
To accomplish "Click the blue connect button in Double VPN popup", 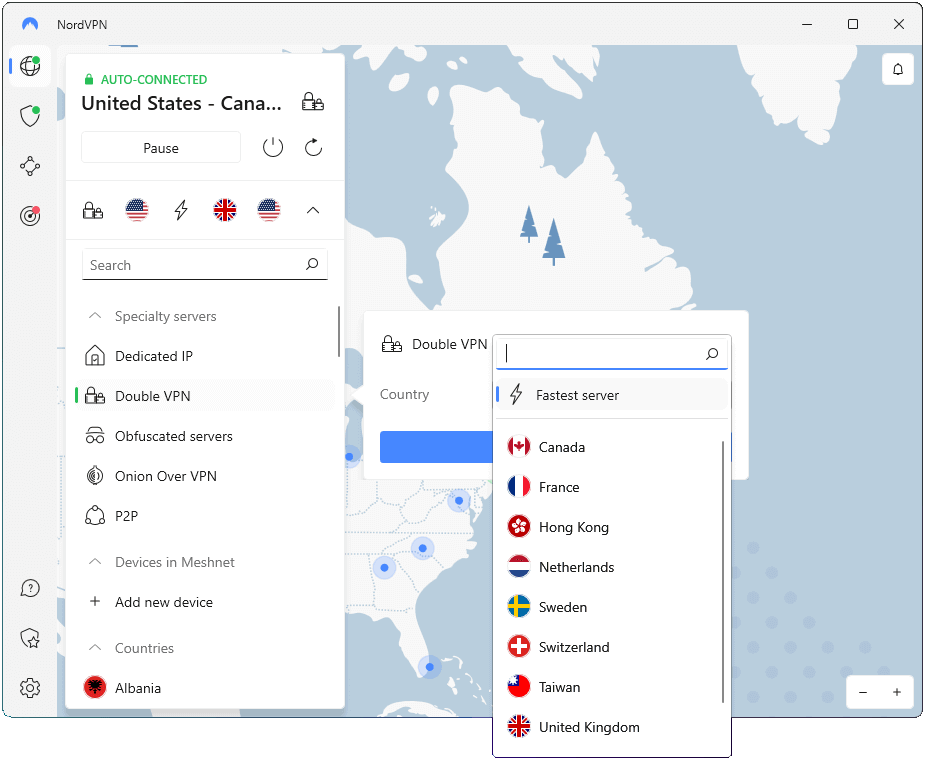I will (x=436, y=447).
